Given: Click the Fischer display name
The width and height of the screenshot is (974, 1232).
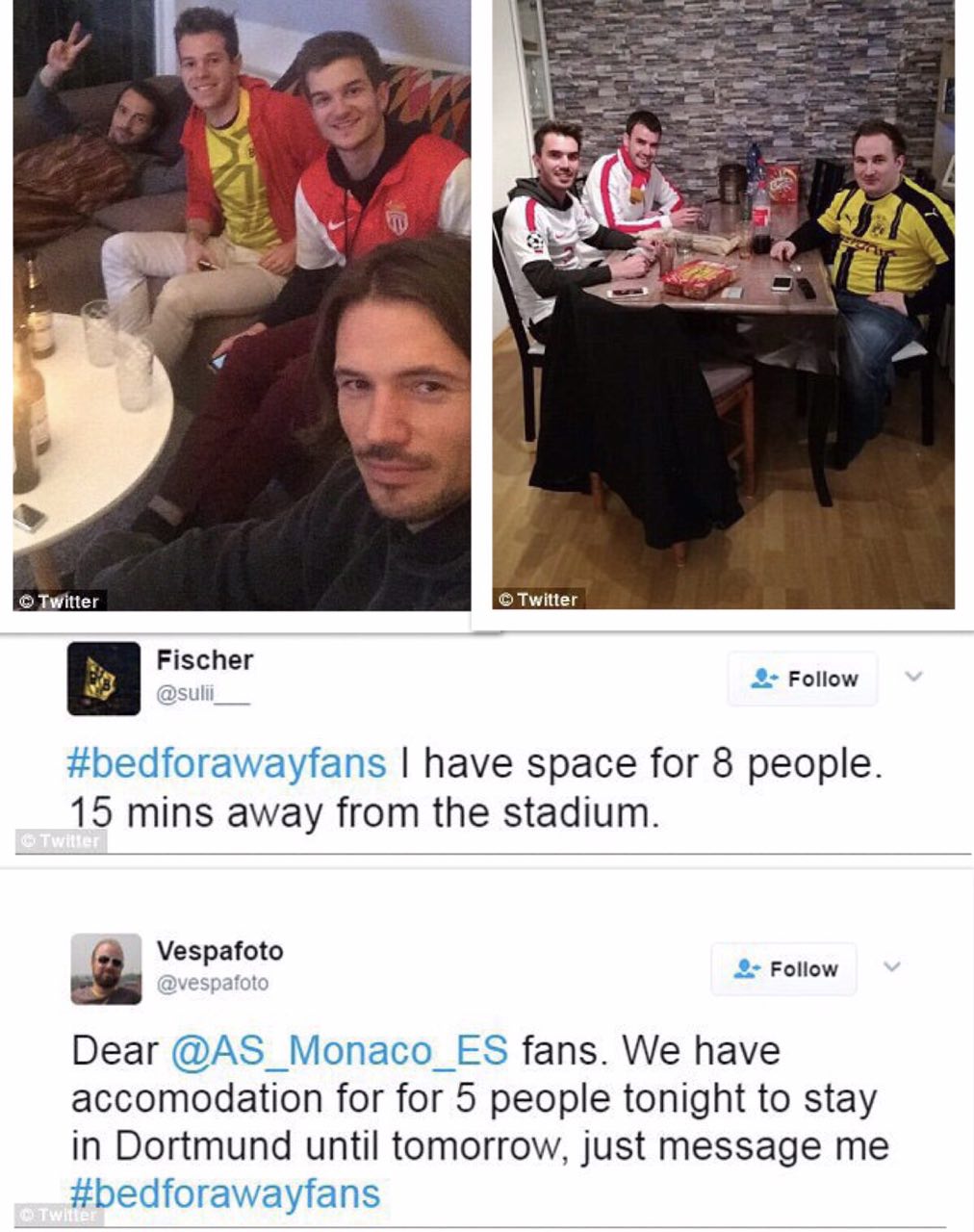Looking at the screenshot, I should 205,660.
